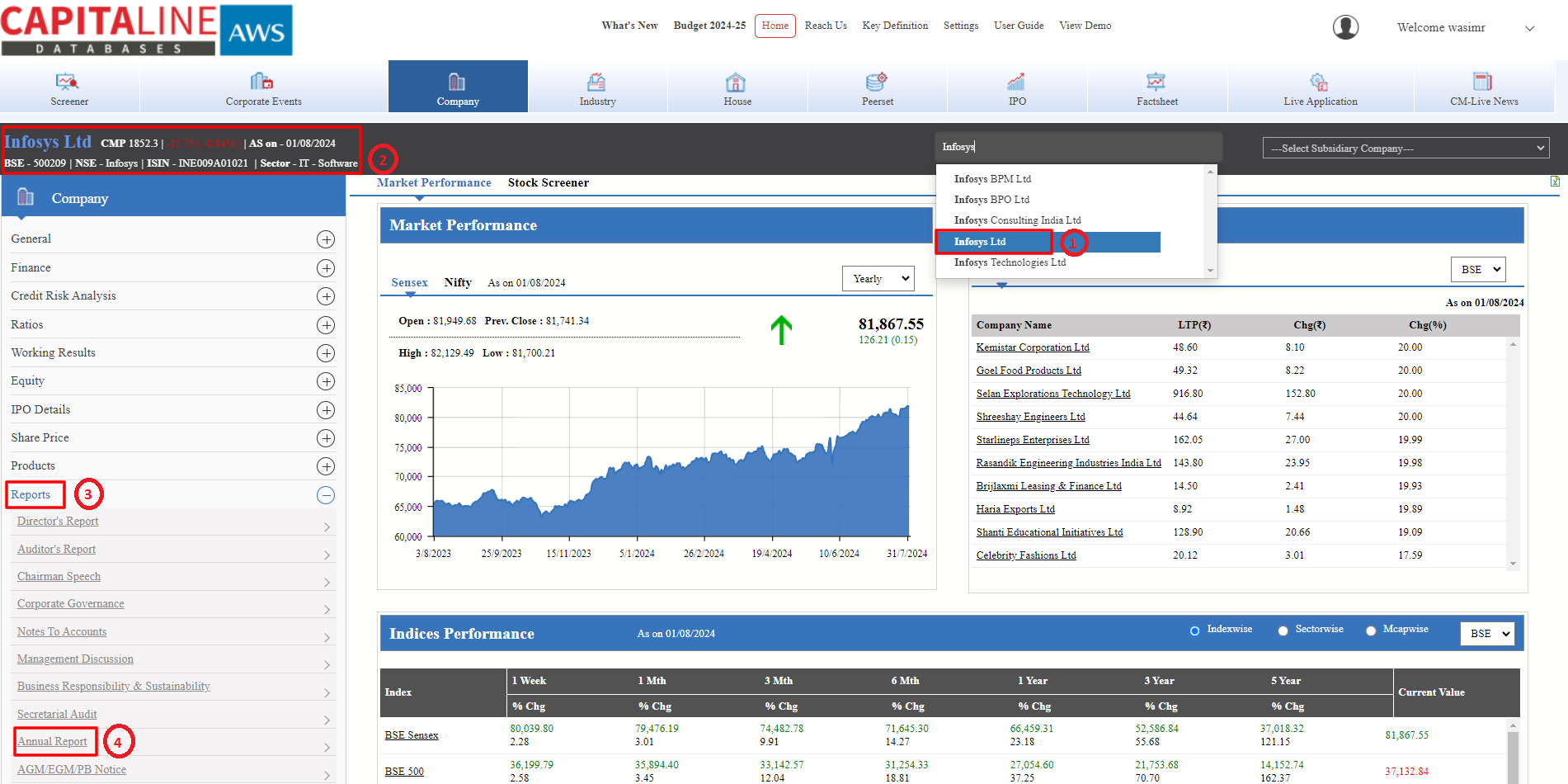The height and width of the screenshot is (784, 1568).
Task: Click the company search input field
Action: (x=1078, y=147)
